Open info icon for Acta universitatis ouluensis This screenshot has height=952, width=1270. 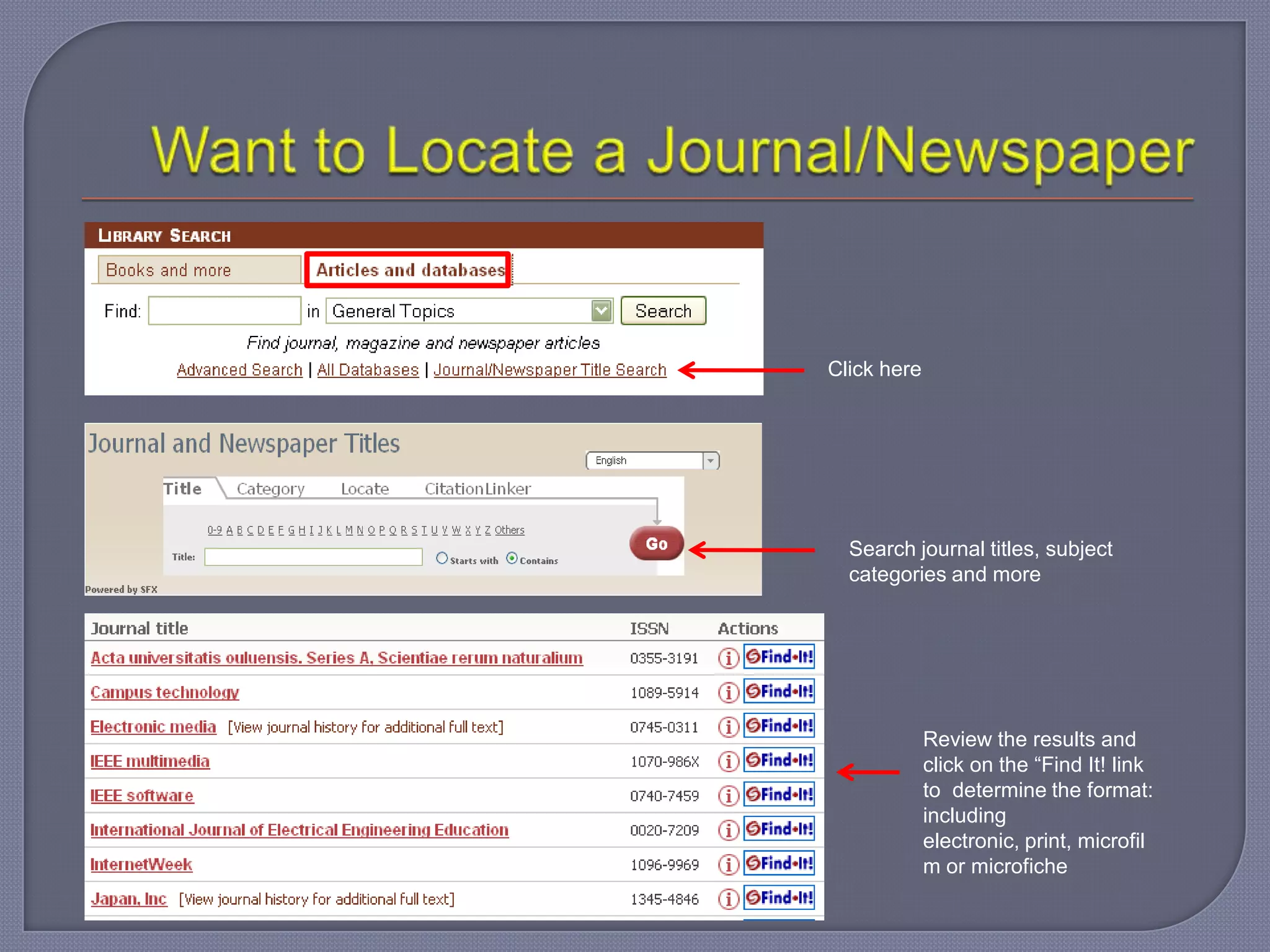pos(729,658)
